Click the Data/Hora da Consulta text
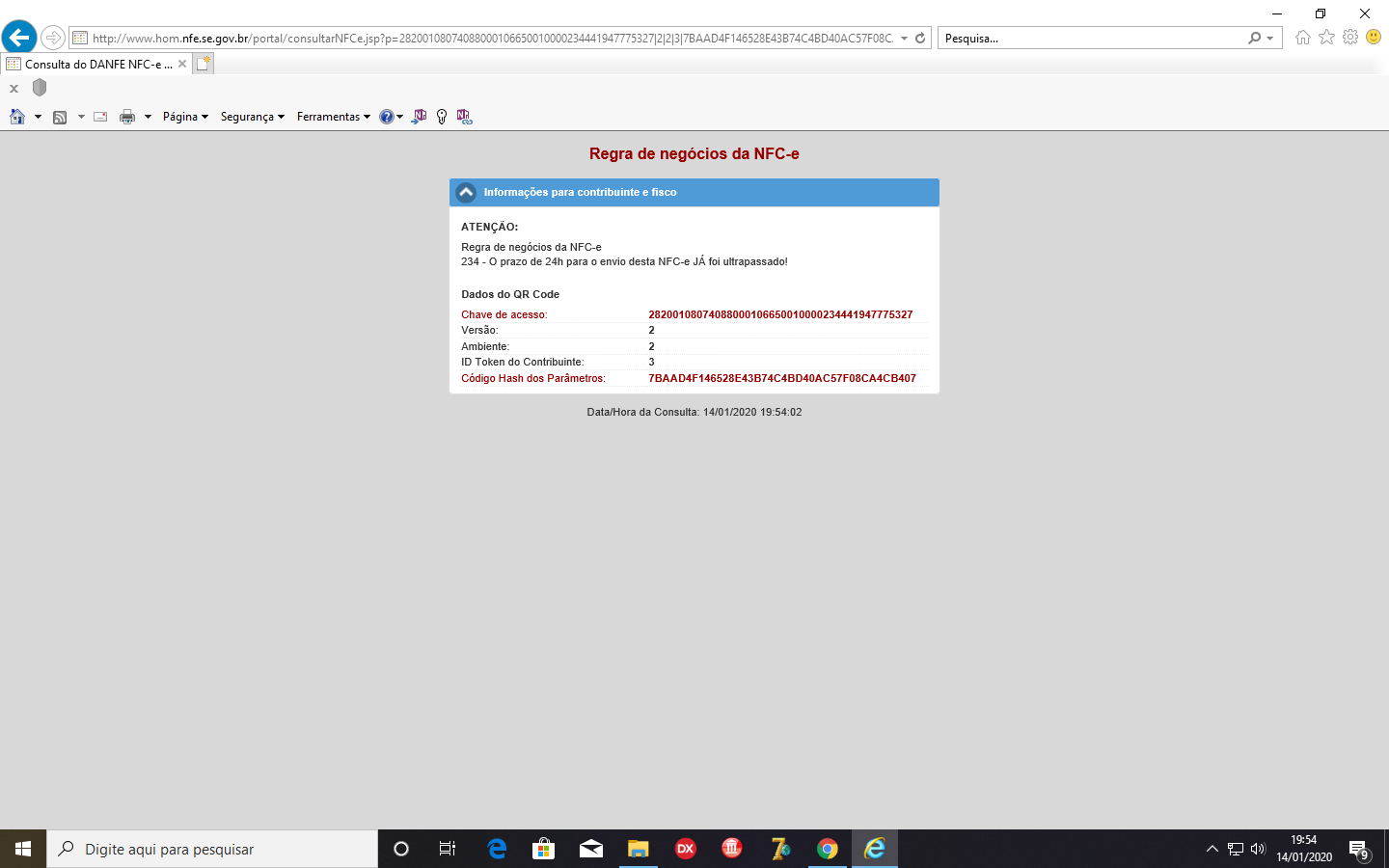This screenshot has height=868, width=1389. coord(694,412)
